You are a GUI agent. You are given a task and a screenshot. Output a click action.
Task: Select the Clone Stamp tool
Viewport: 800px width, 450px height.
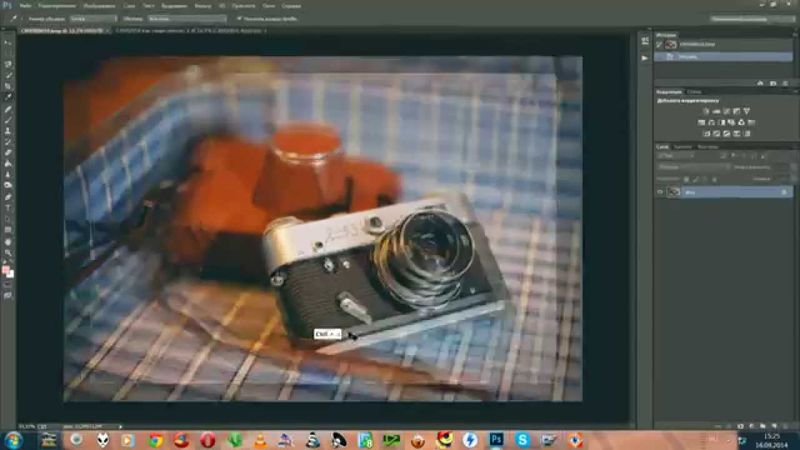click(8, 131)
